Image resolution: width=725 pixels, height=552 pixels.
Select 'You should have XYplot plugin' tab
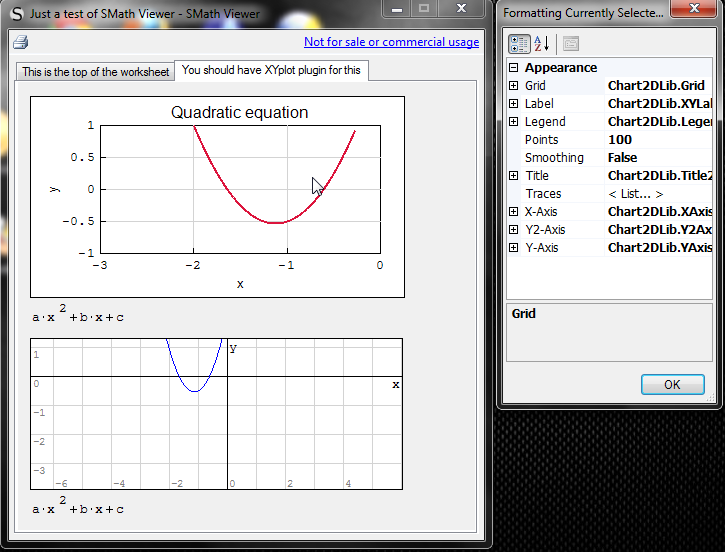271,70
